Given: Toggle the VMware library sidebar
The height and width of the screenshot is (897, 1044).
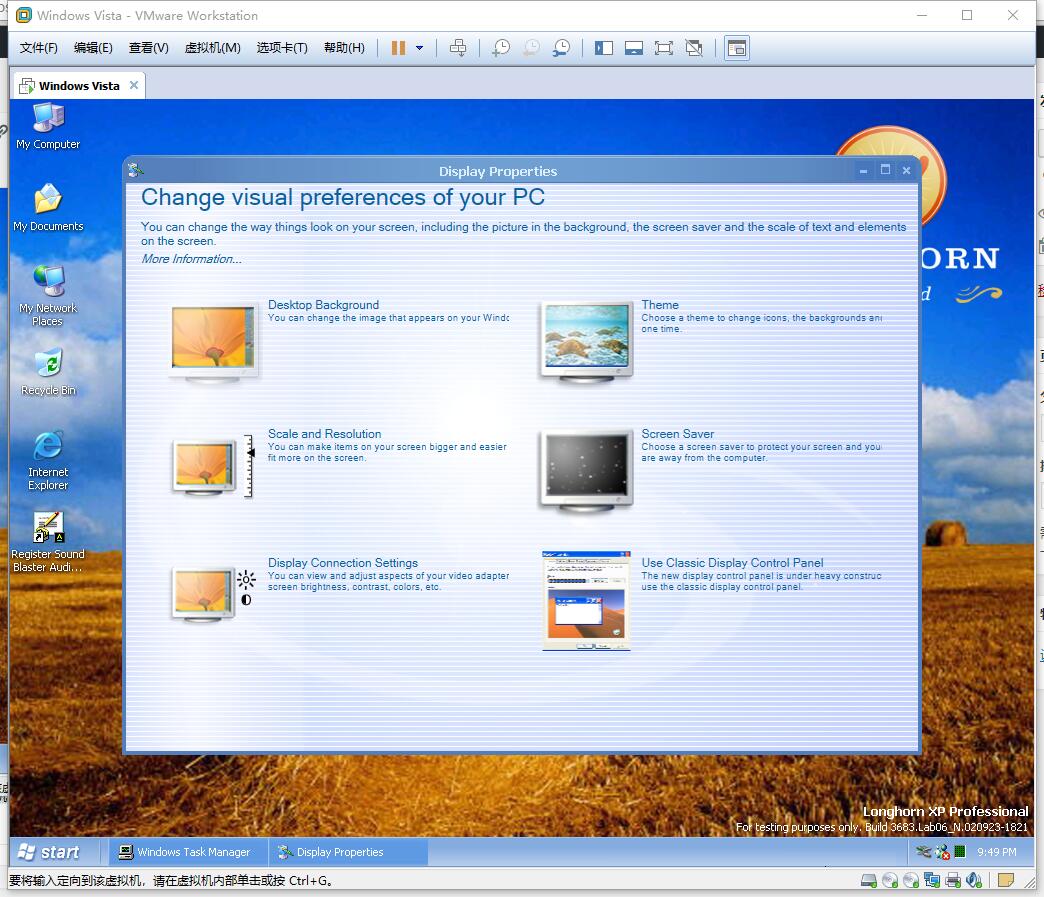Looking at the screenshot, I should 604,48.
